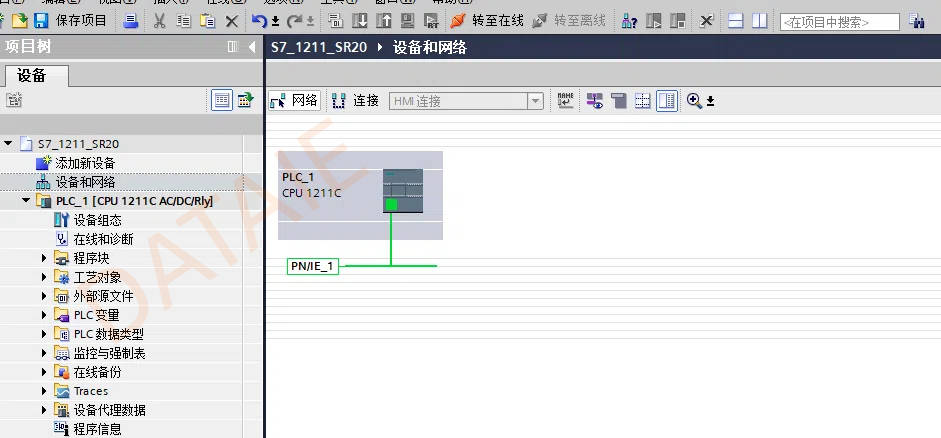Redo the last undone action

[294, 22]
